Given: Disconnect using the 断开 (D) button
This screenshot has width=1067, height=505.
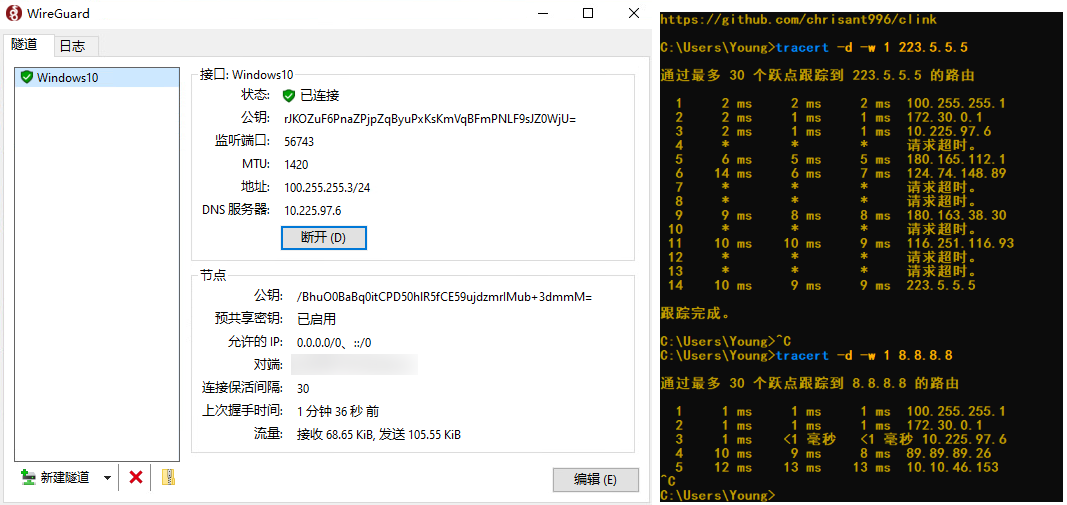Looking at the screenshot, I should (x=324, y=238).
